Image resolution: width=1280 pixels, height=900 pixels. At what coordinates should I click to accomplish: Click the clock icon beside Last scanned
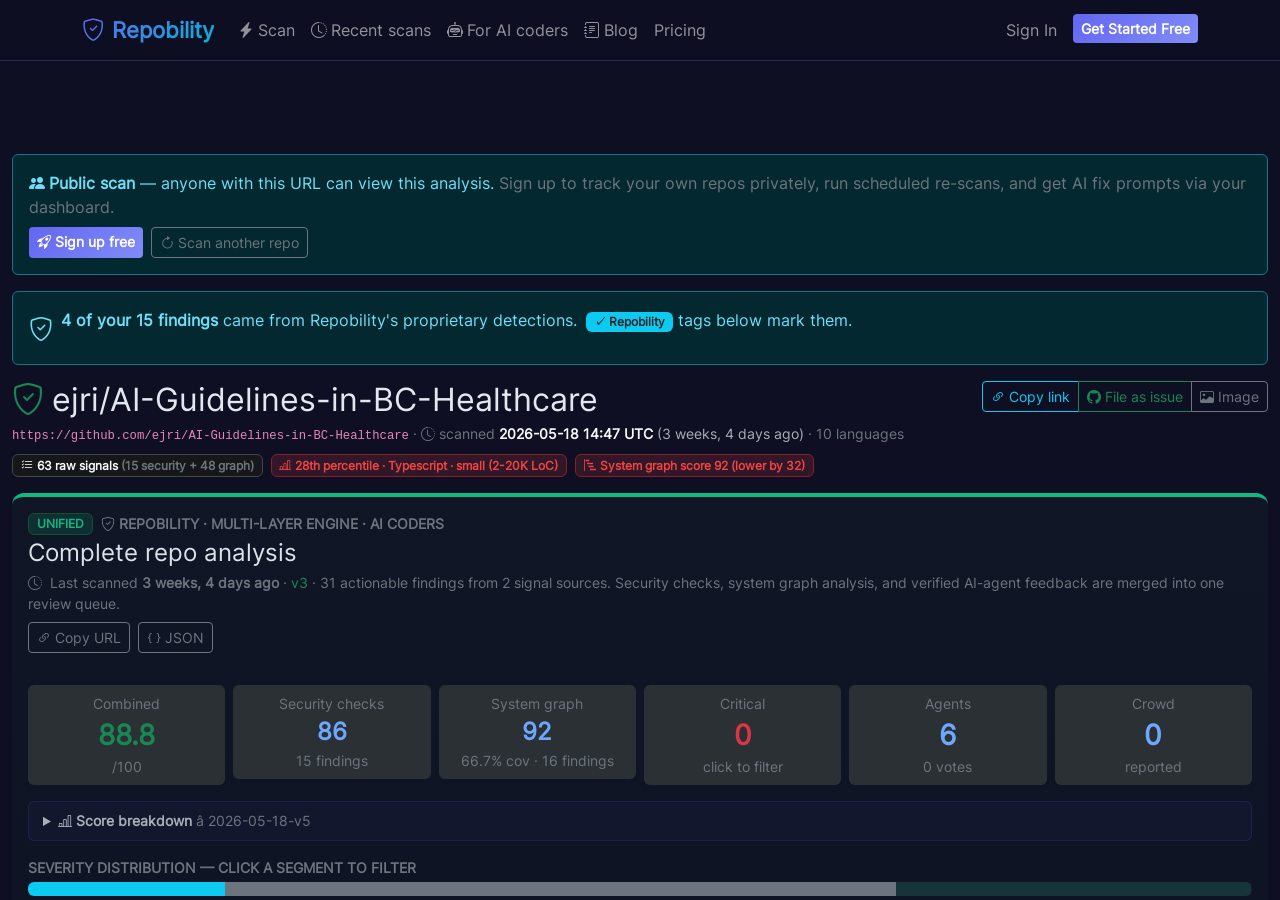point(35,583)
